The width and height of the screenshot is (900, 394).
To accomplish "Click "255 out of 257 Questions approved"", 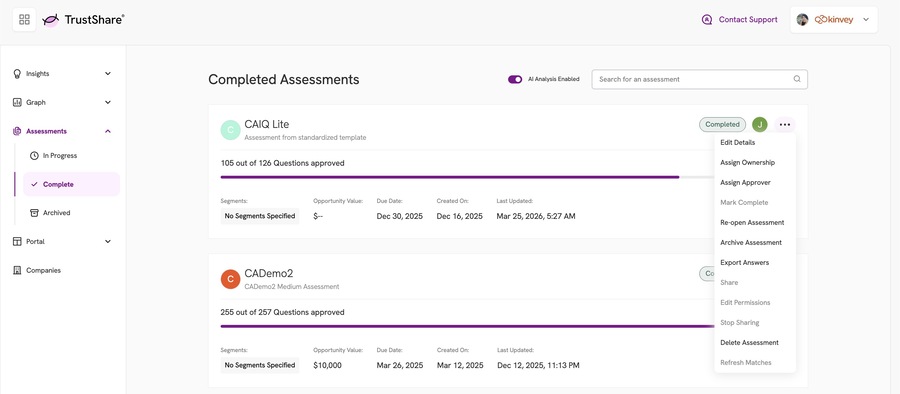I will 282,312.
